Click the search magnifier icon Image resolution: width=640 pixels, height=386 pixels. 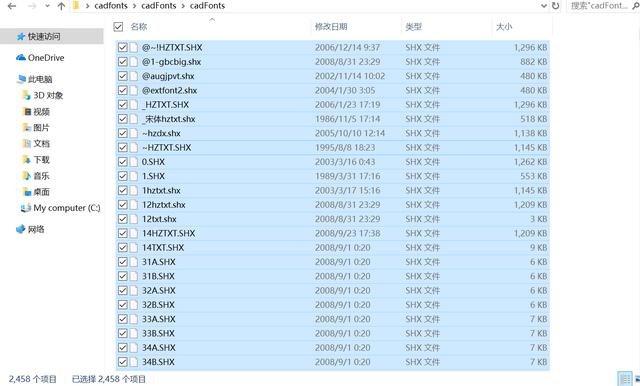point(636,6)
